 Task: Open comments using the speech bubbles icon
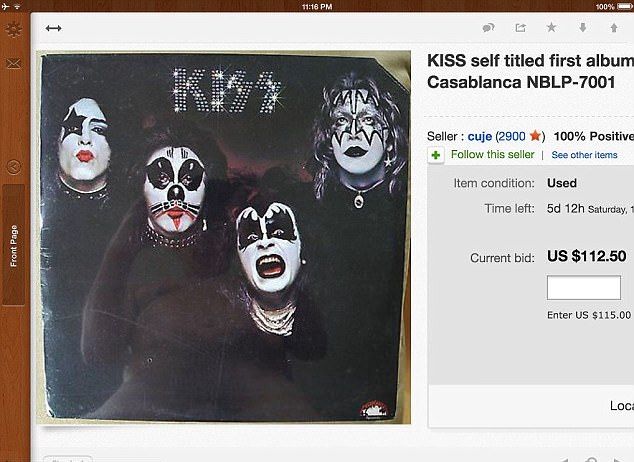488,27
